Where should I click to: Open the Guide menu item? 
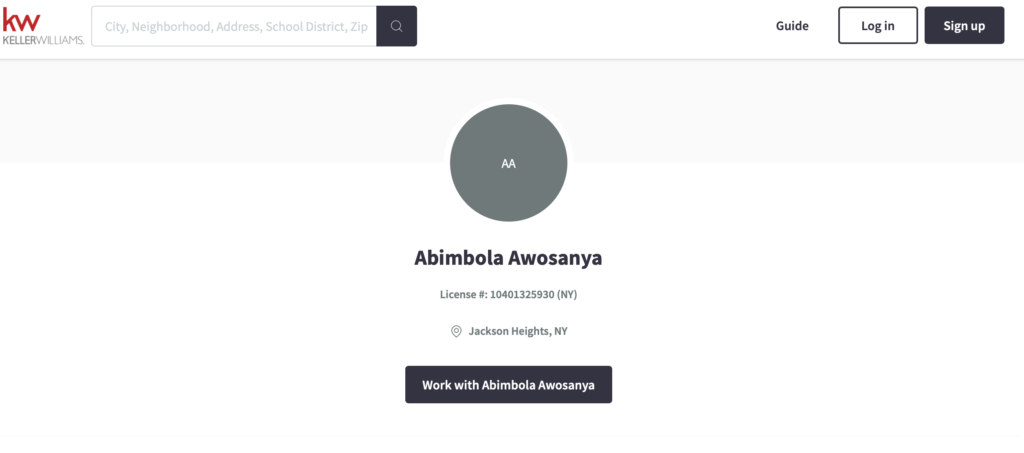pos(792,26)
